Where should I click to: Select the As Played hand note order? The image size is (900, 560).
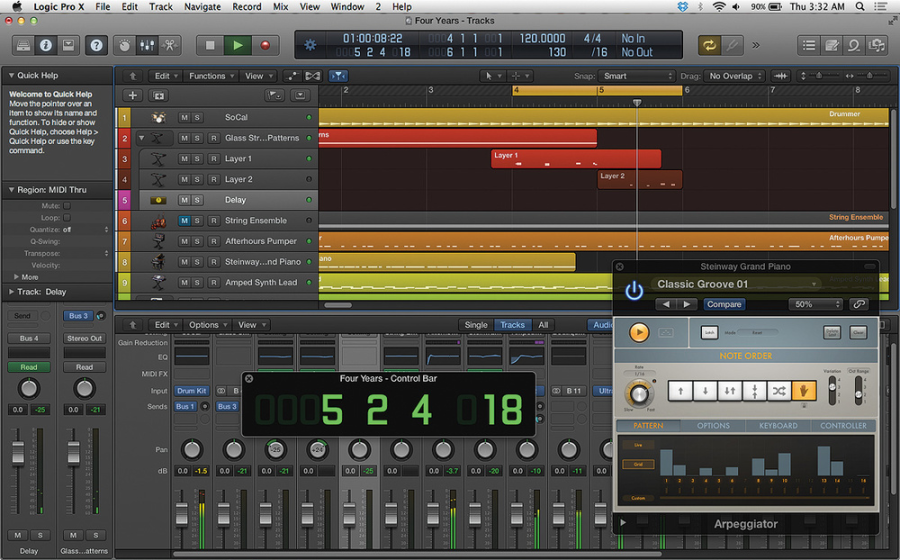tap(804, 391)
